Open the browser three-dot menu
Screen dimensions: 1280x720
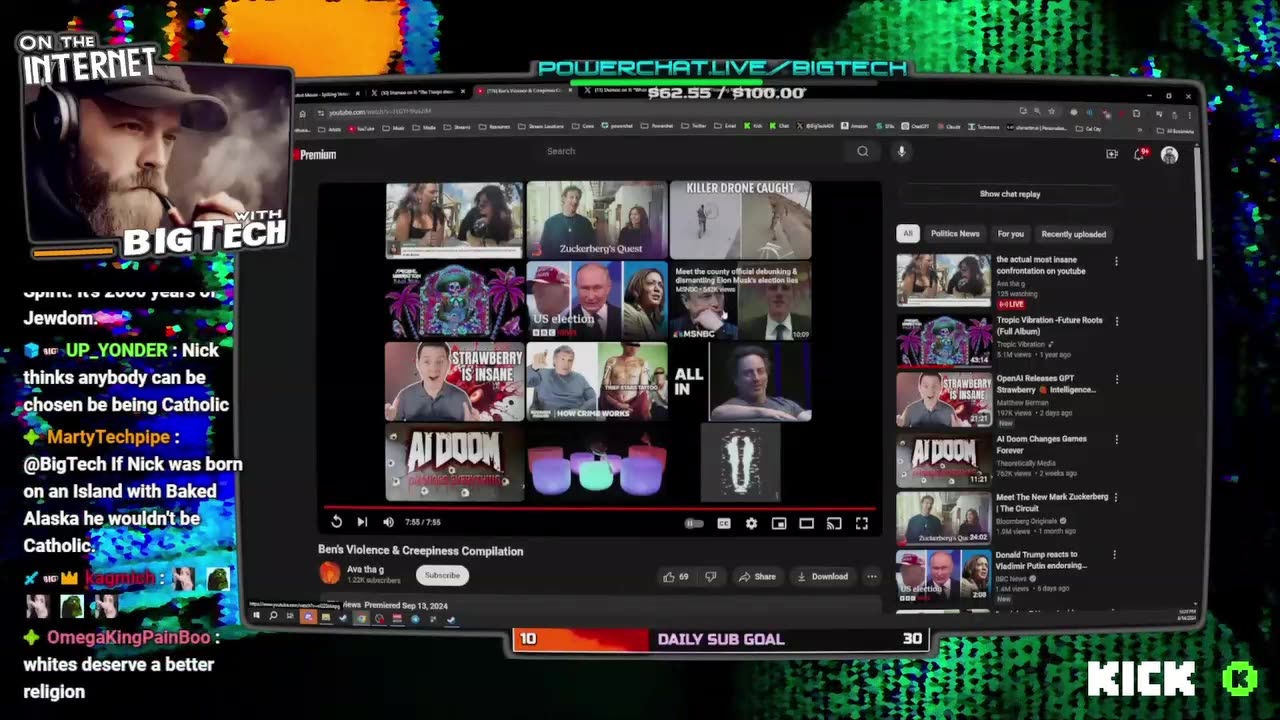tap(1188, 113)
